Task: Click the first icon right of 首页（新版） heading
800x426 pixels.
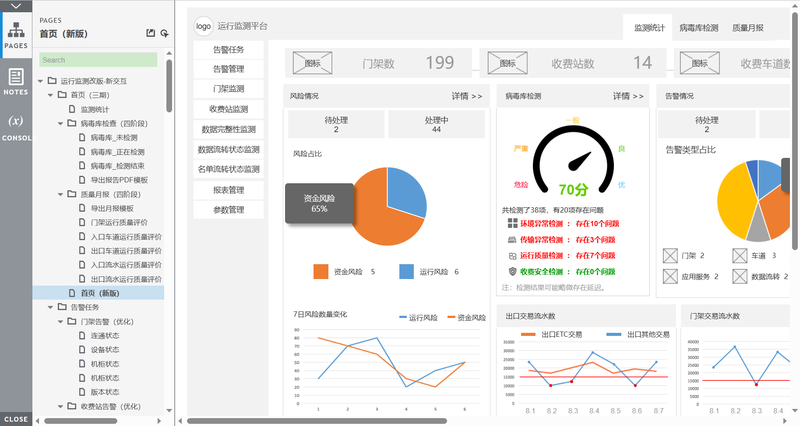Action: (151, 33)
